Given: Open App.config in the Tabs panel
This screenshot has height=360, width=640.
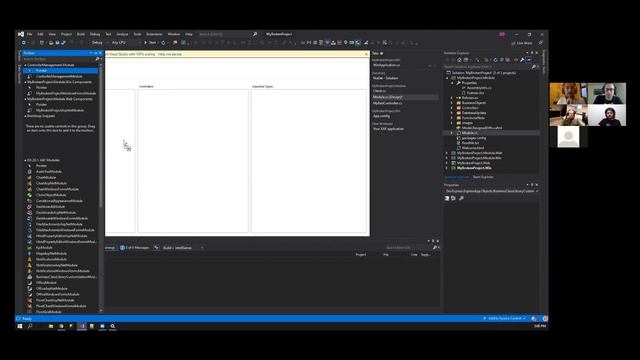Looking at the screenshot, I should coord(381,116).
